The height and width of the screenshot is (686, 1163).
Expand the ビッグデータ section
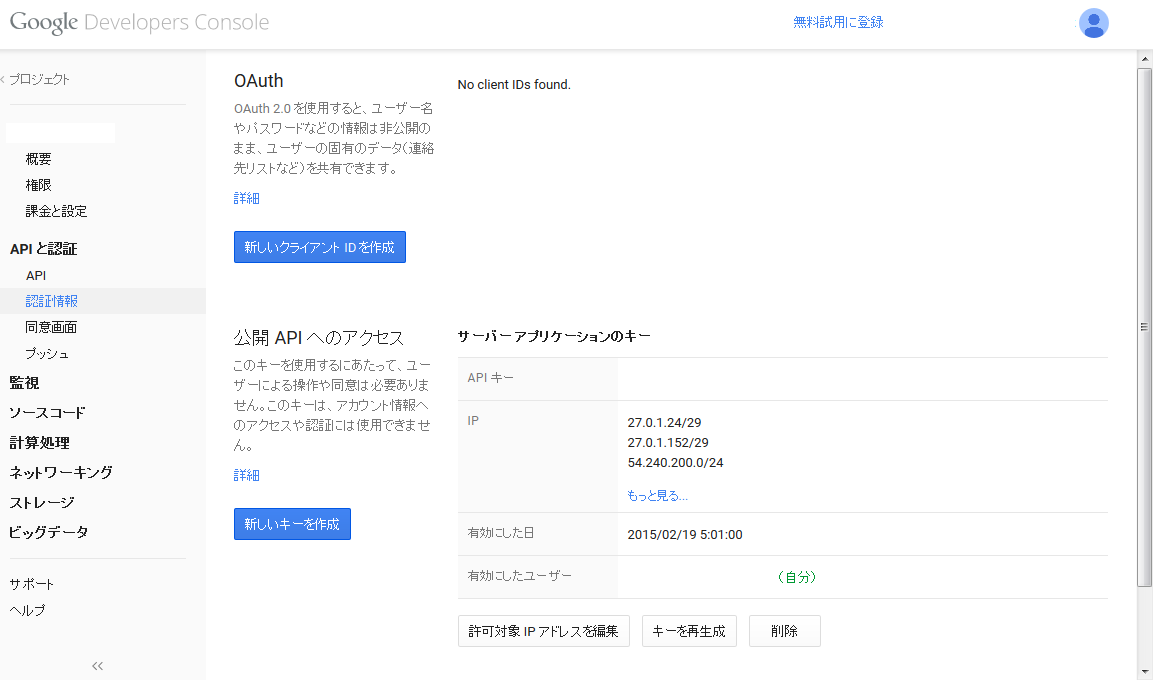coord(48,532)
